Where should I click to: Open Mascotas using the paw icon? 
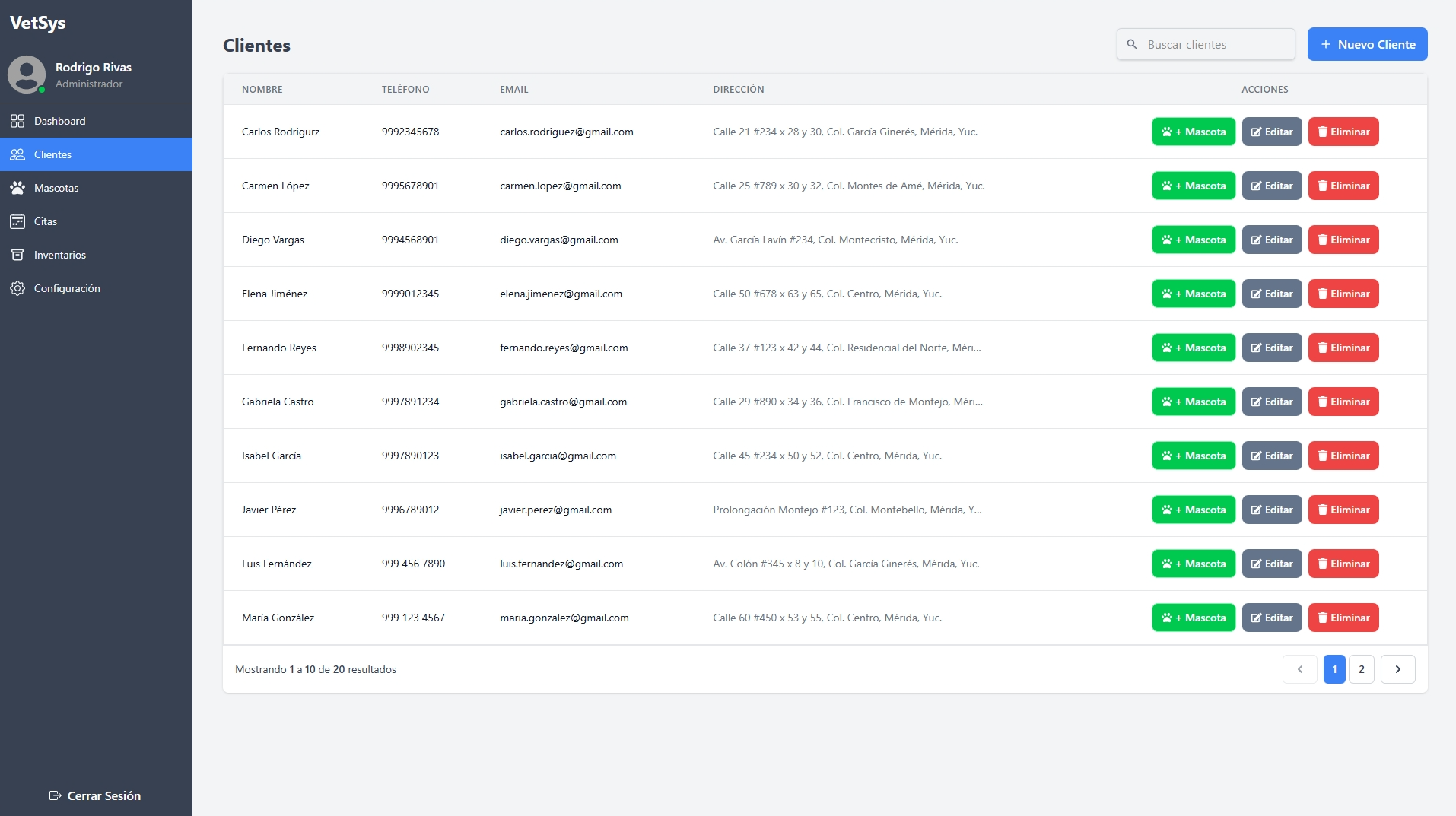pyautogui.click(x=18, y=188)
